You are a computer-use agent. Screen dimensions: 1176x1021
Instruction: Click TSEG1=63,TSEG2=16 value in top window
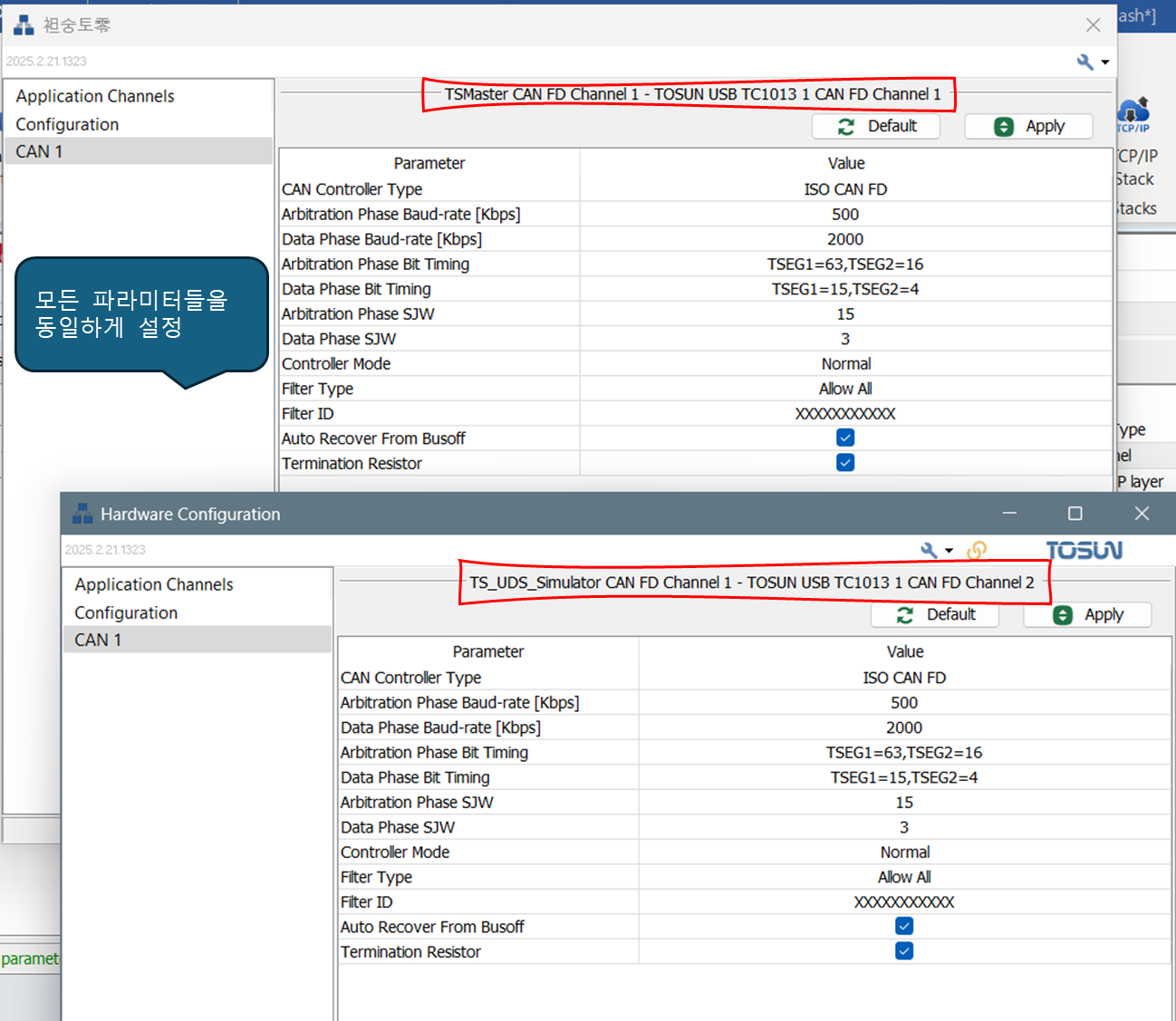[x=845, y=264]
